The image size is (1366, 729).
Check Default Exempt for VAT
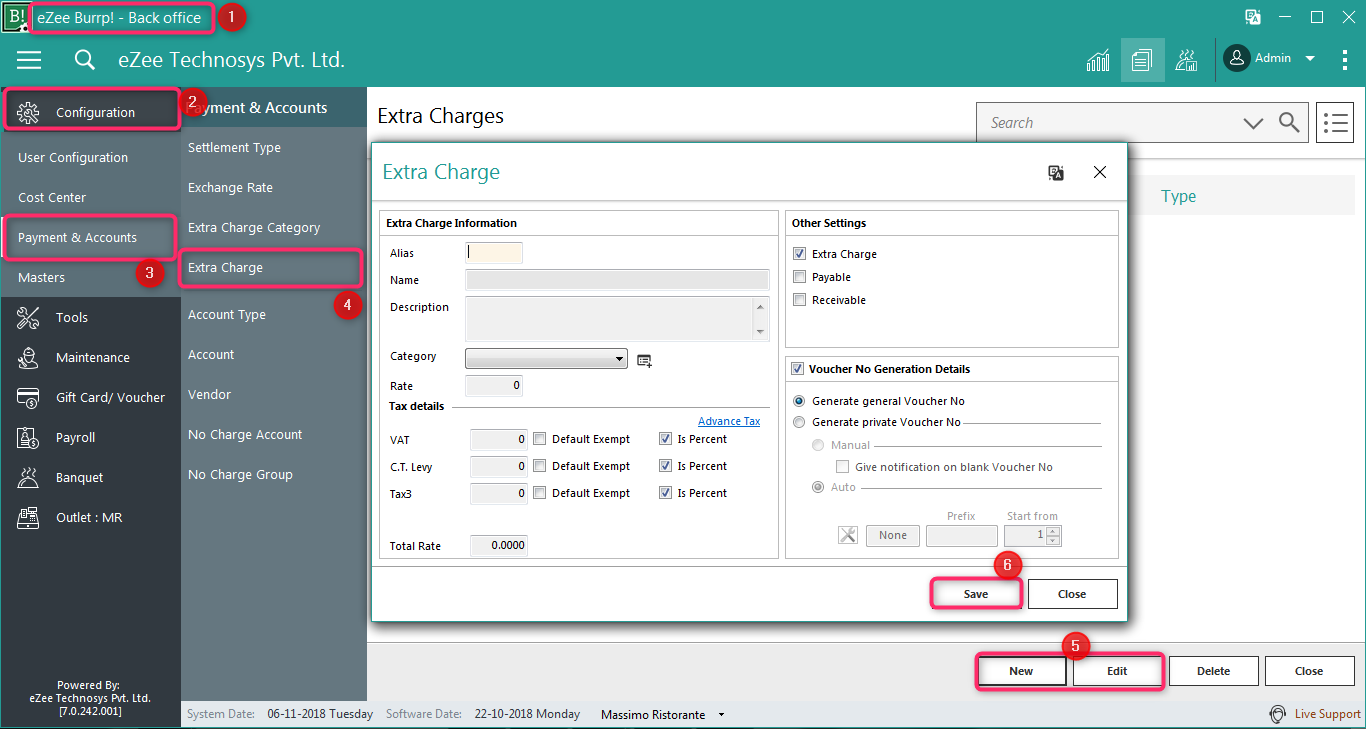coord(539,439)
